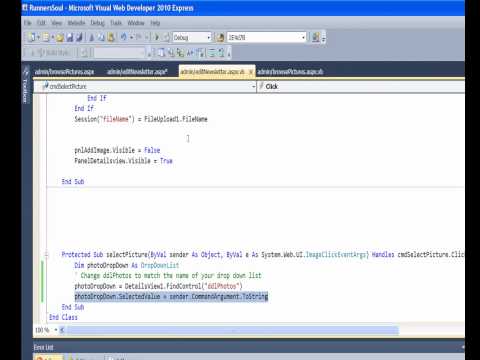Viewport: 480px width, 360px height.
Task: Switch to admin/browsePictures.aspx.vb tab
Action: click(290, 72)
